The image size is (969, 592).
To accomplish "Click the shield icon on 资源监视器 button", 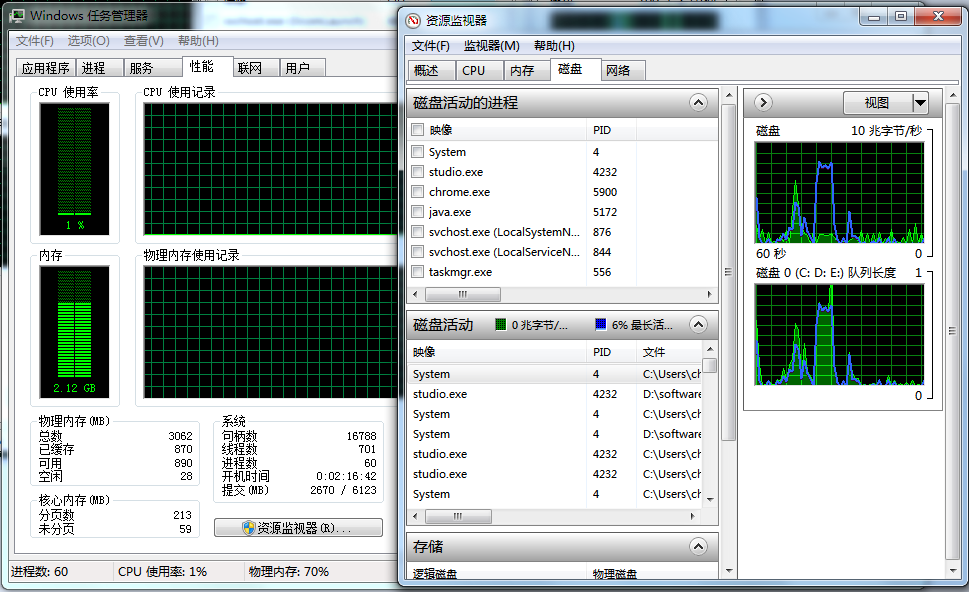I will click(x=248, y=528).
